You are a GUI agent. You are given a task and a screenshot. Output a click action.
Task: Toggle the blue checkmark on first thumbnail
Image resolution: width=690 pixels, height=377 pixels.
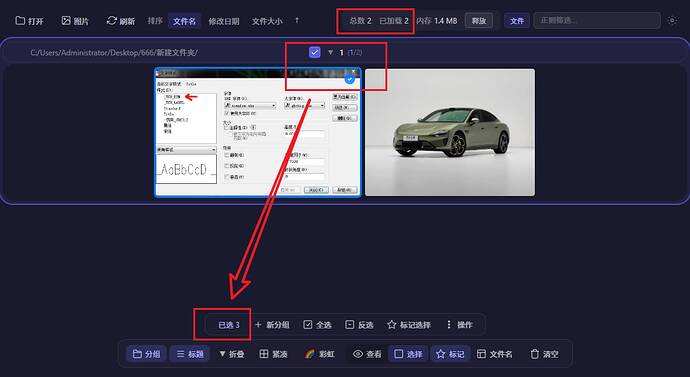click(350, 79)
